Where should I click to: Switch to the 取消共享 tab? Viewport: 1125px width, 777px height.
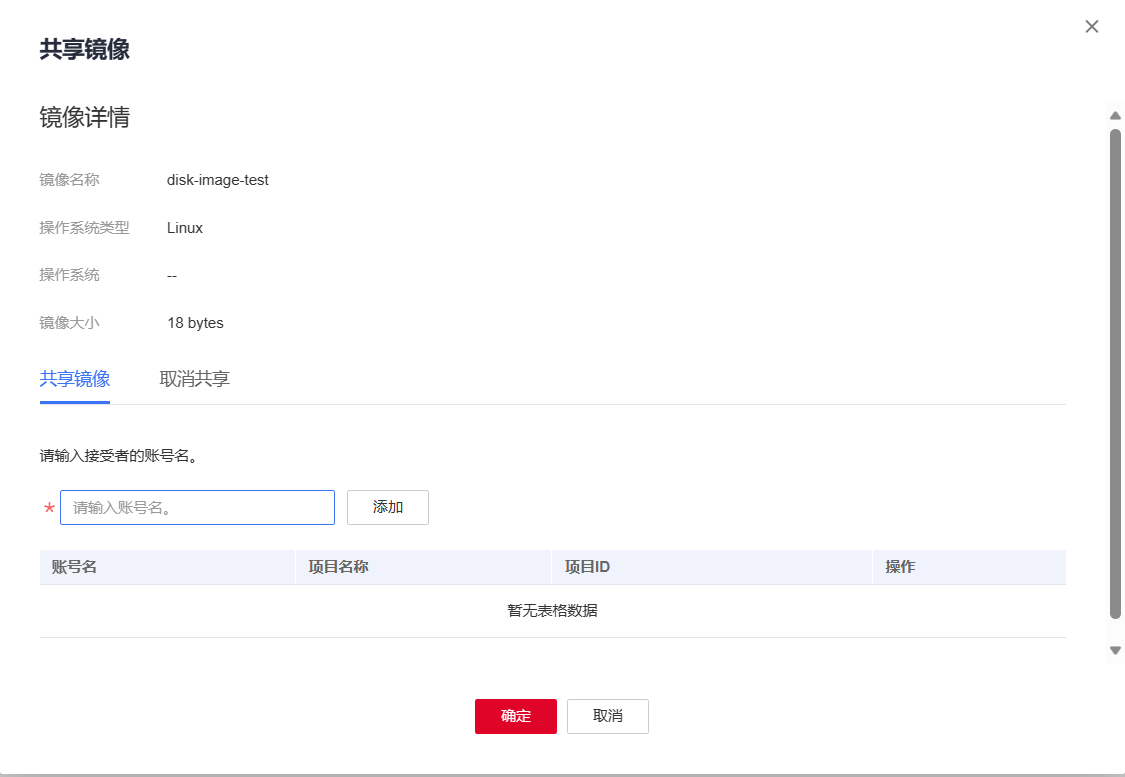coord(194,379)
